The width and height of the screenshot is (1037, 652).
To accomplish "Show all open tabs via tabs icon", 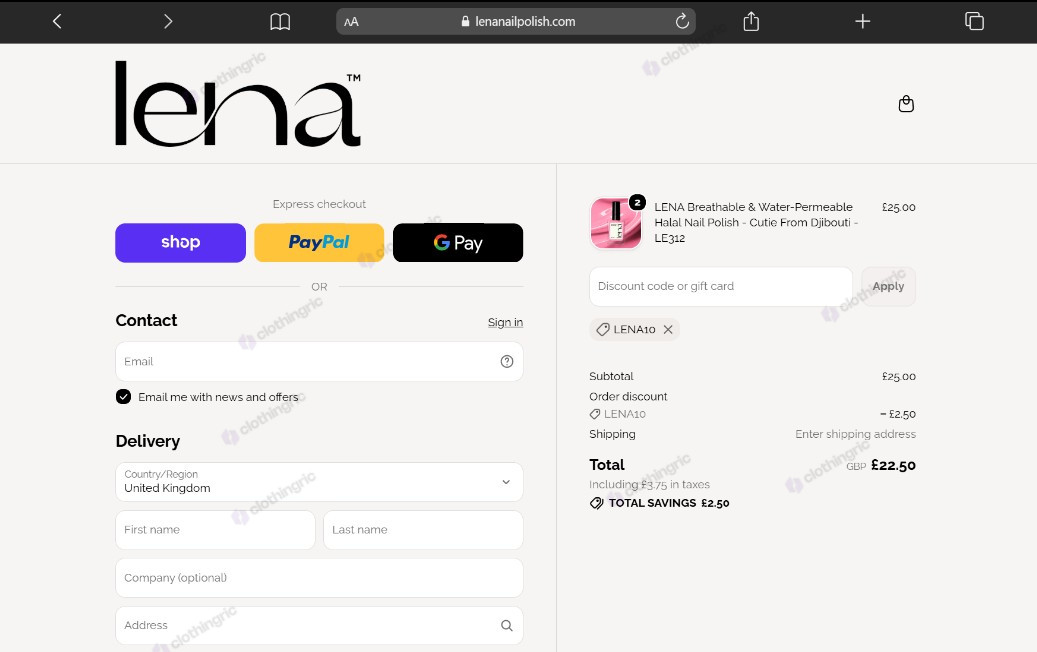I will [x=974, y=21].
